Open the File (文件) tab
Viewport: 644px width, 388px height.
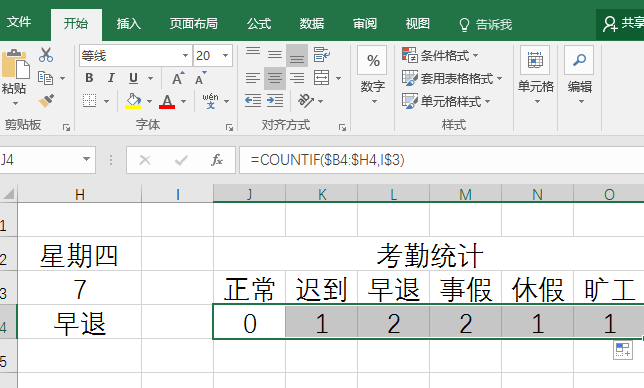pyautogui.click(x=19, y=22)
